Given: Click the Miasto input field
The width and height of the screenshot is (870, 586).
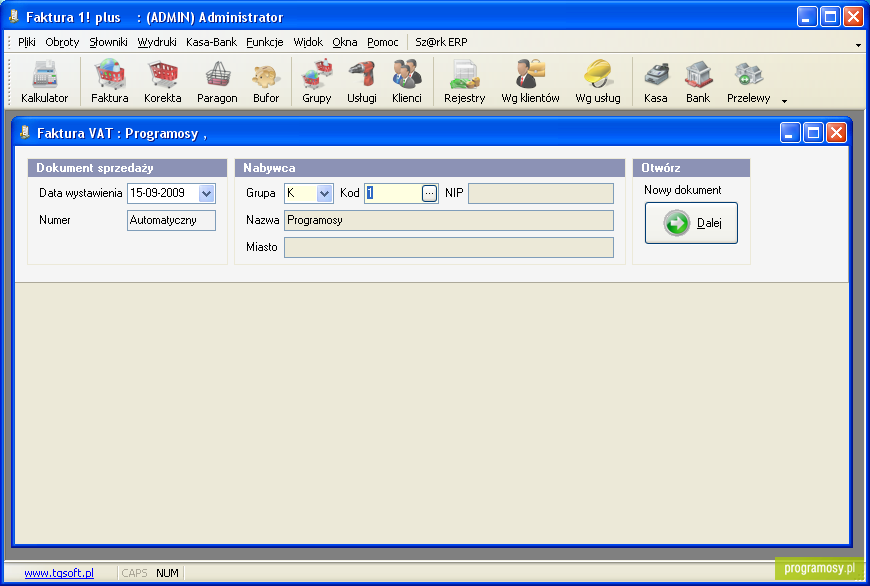Looking at the screenshot, I should [449, 247].
